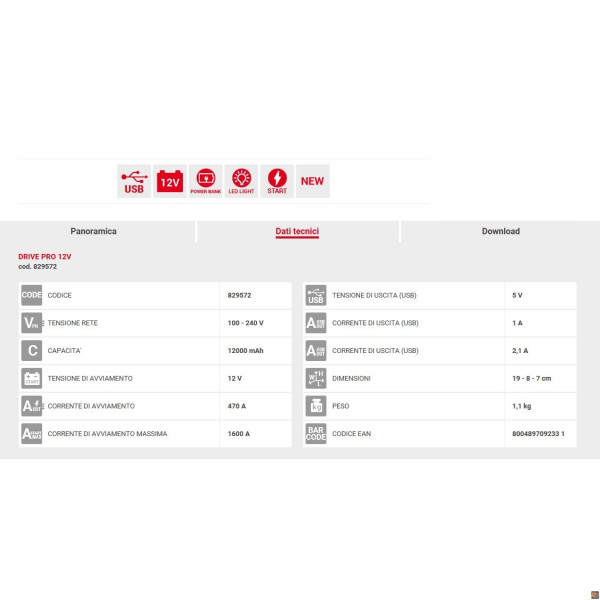Click the barcode icon beside Codice EAN

tap(316, 434)
